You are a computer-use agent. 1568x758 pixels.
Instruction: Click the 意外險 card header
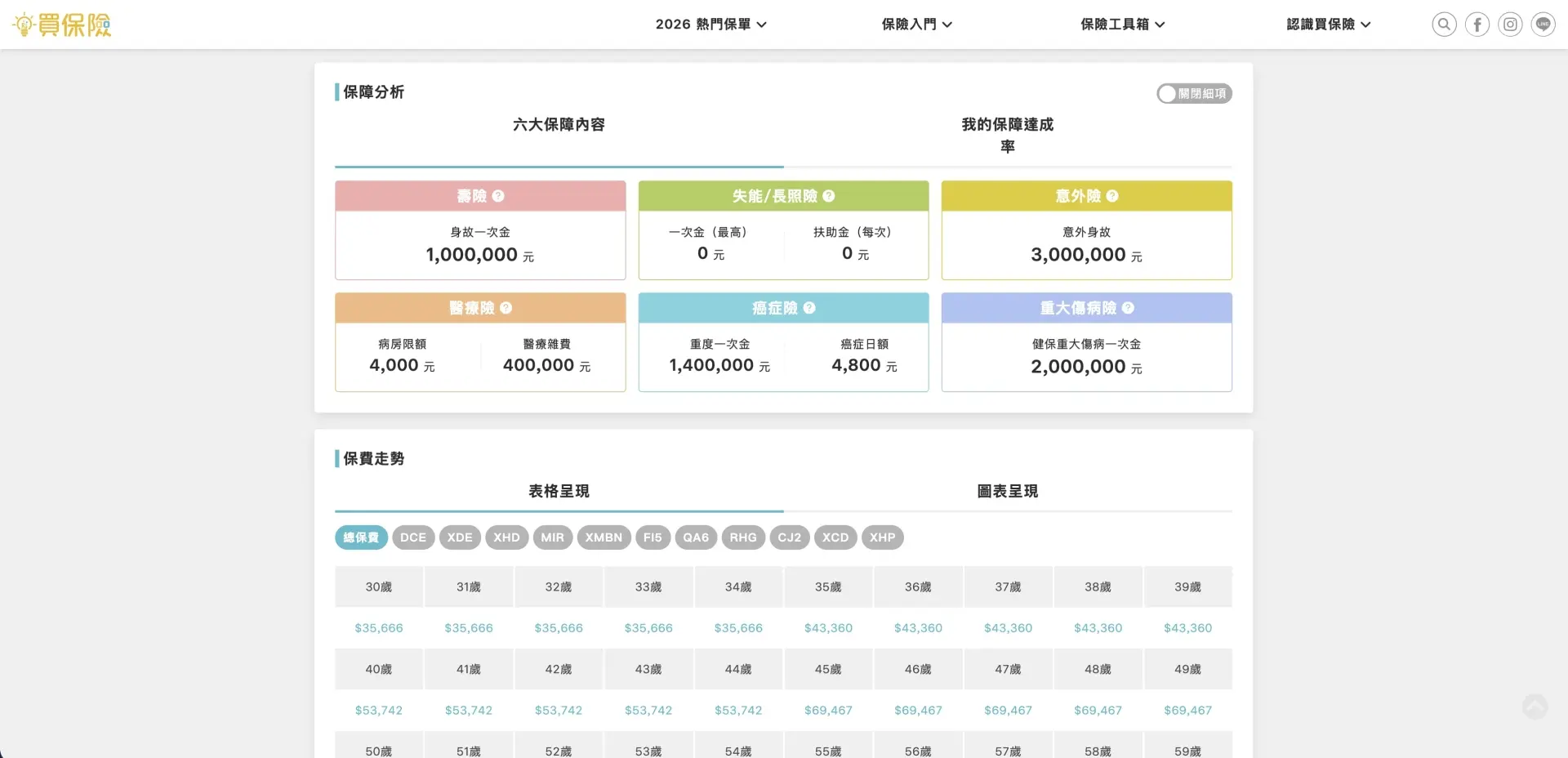pos(1087,196)
